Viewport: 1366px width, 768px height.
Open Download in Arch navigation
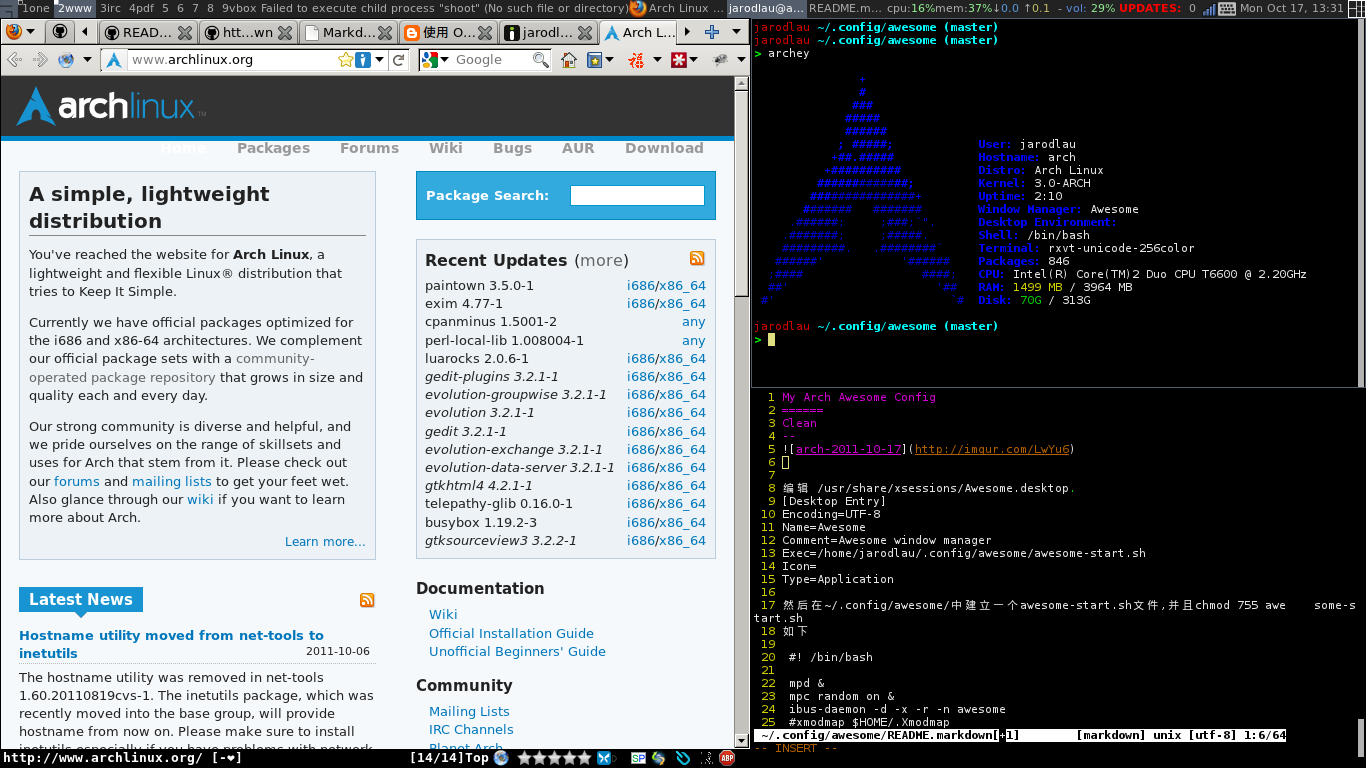click(x=664, y=148)
